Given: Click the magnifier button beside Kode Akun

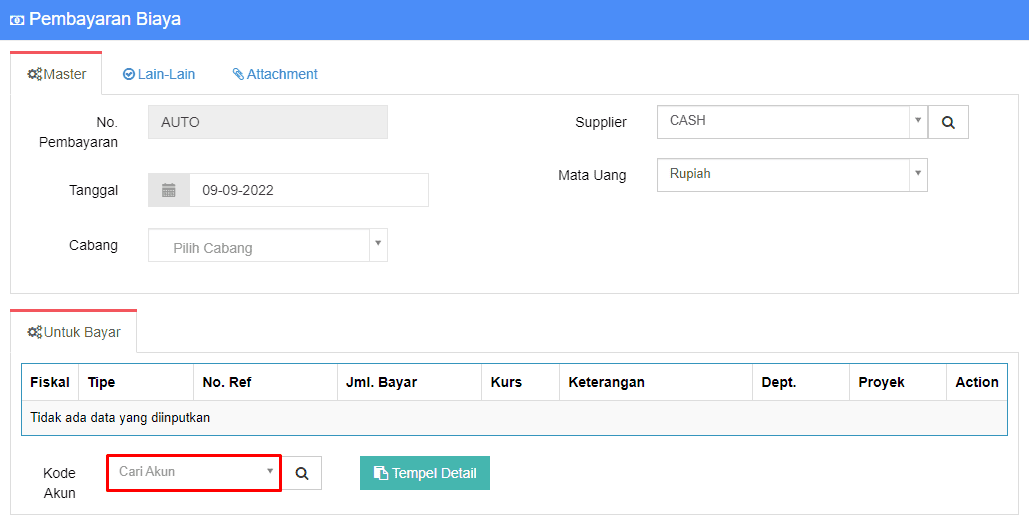Looking at the screenshot, I should (302, 473).
